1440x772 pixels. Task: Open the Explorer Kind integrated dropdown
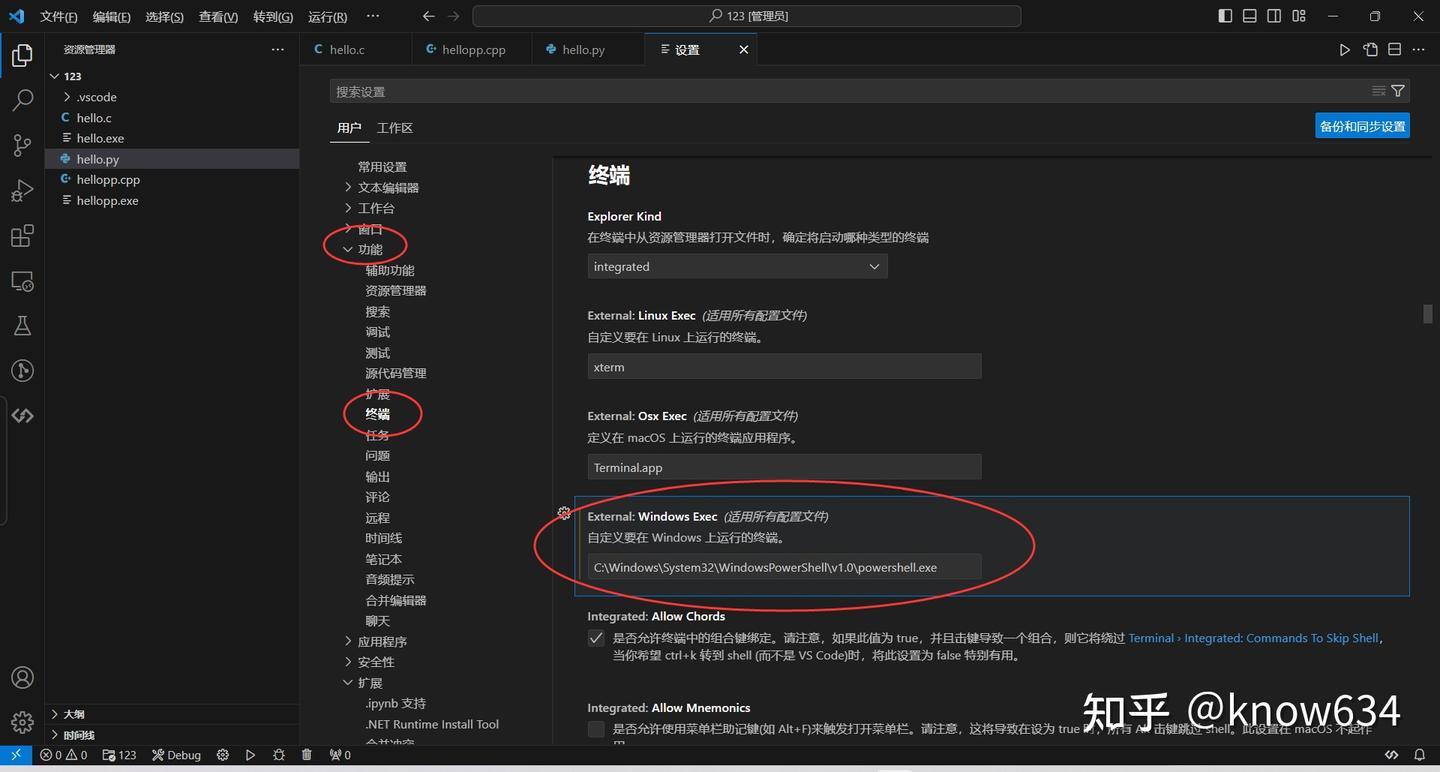point(737,267)
